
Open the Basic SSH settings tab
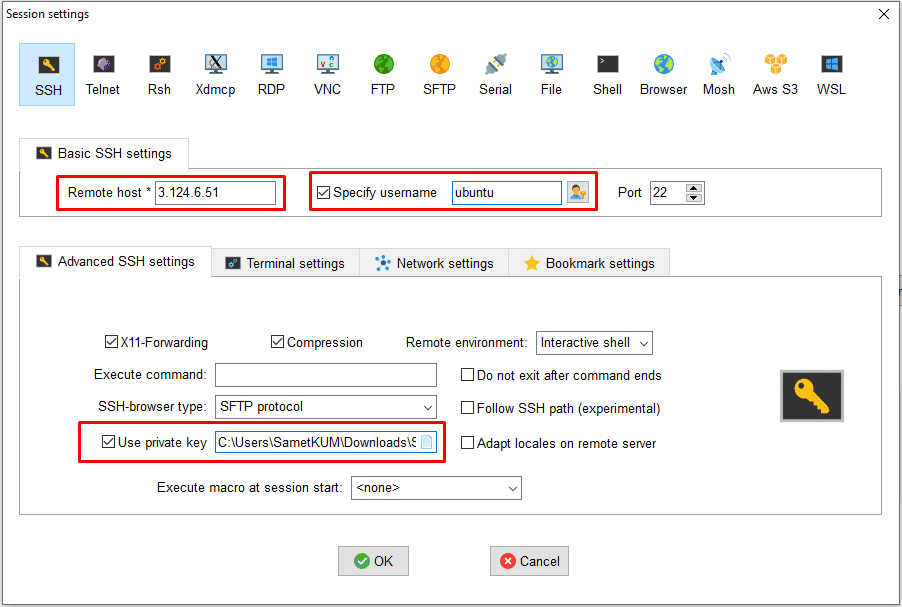[x=104, y=154]
